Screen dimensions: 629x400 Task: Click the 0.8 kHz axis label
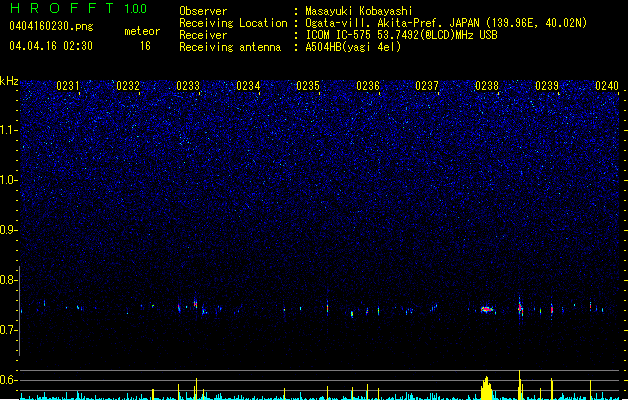[x=9, y=280]
